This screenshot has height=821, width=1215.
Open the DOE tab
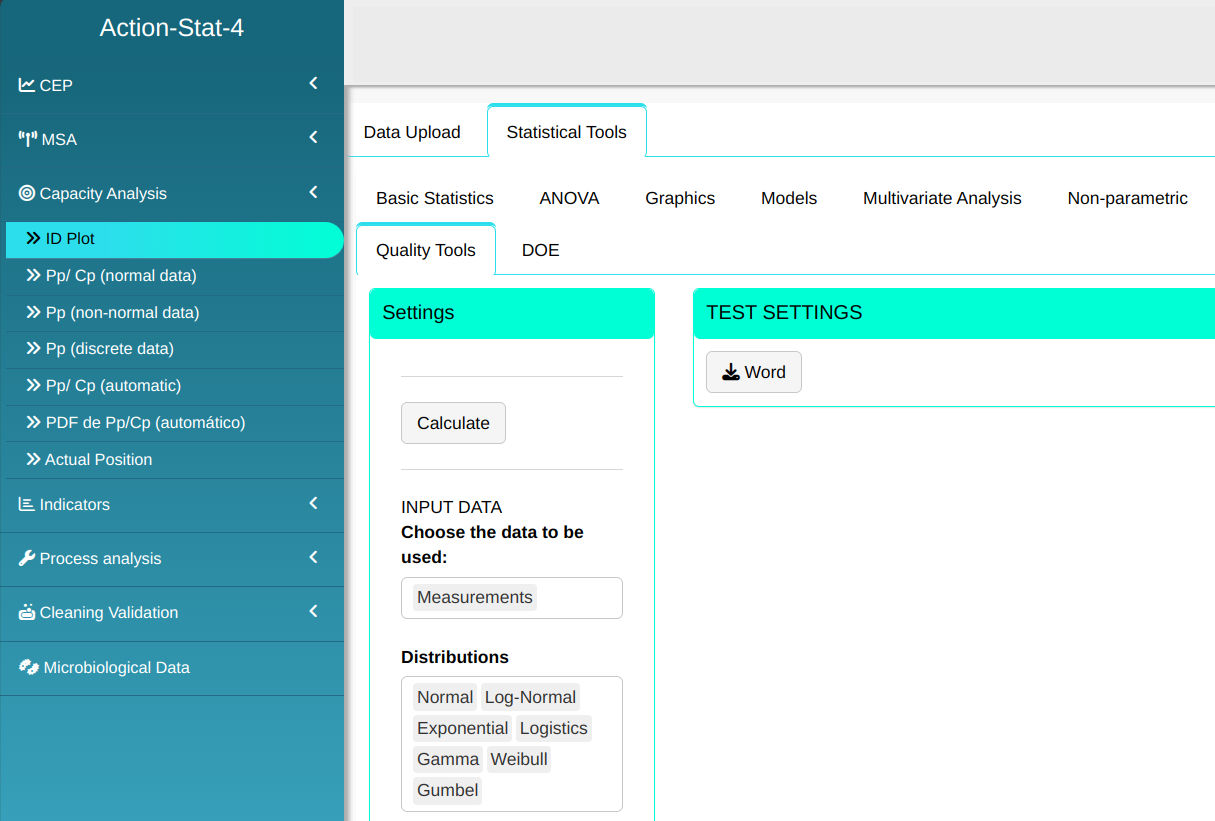(540, 250)
